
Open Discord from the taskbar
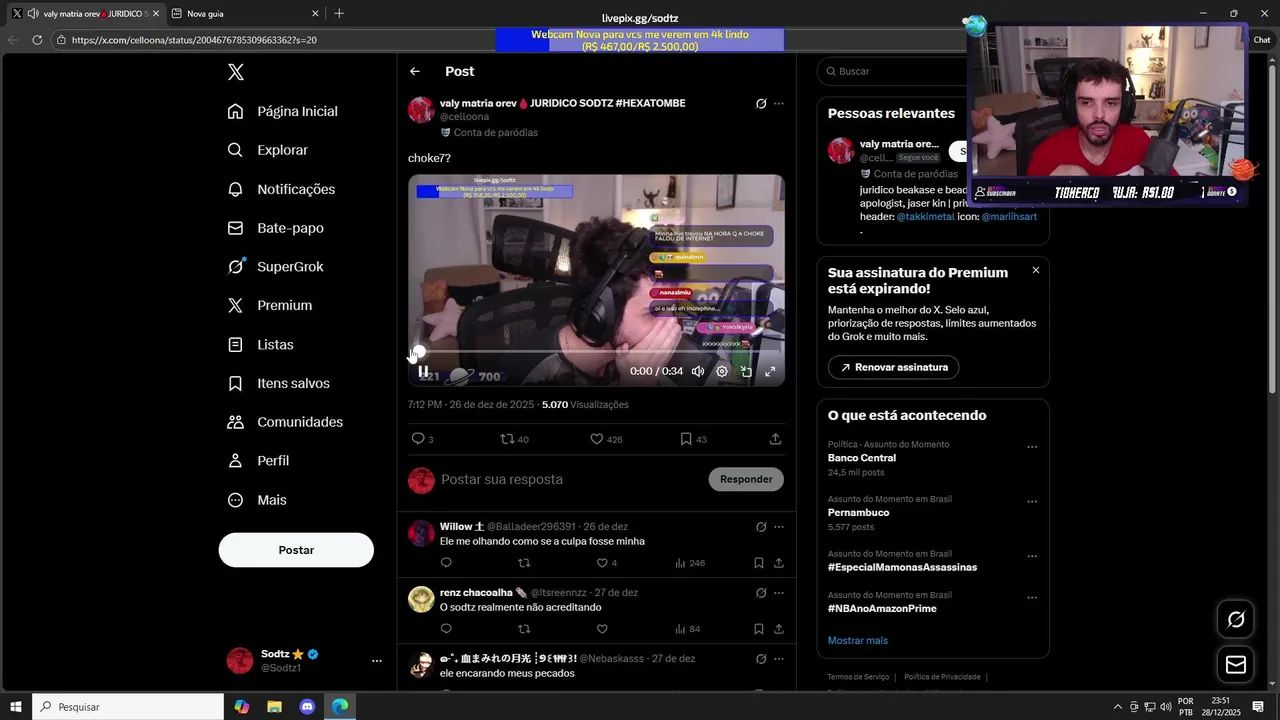pos(307,707)
